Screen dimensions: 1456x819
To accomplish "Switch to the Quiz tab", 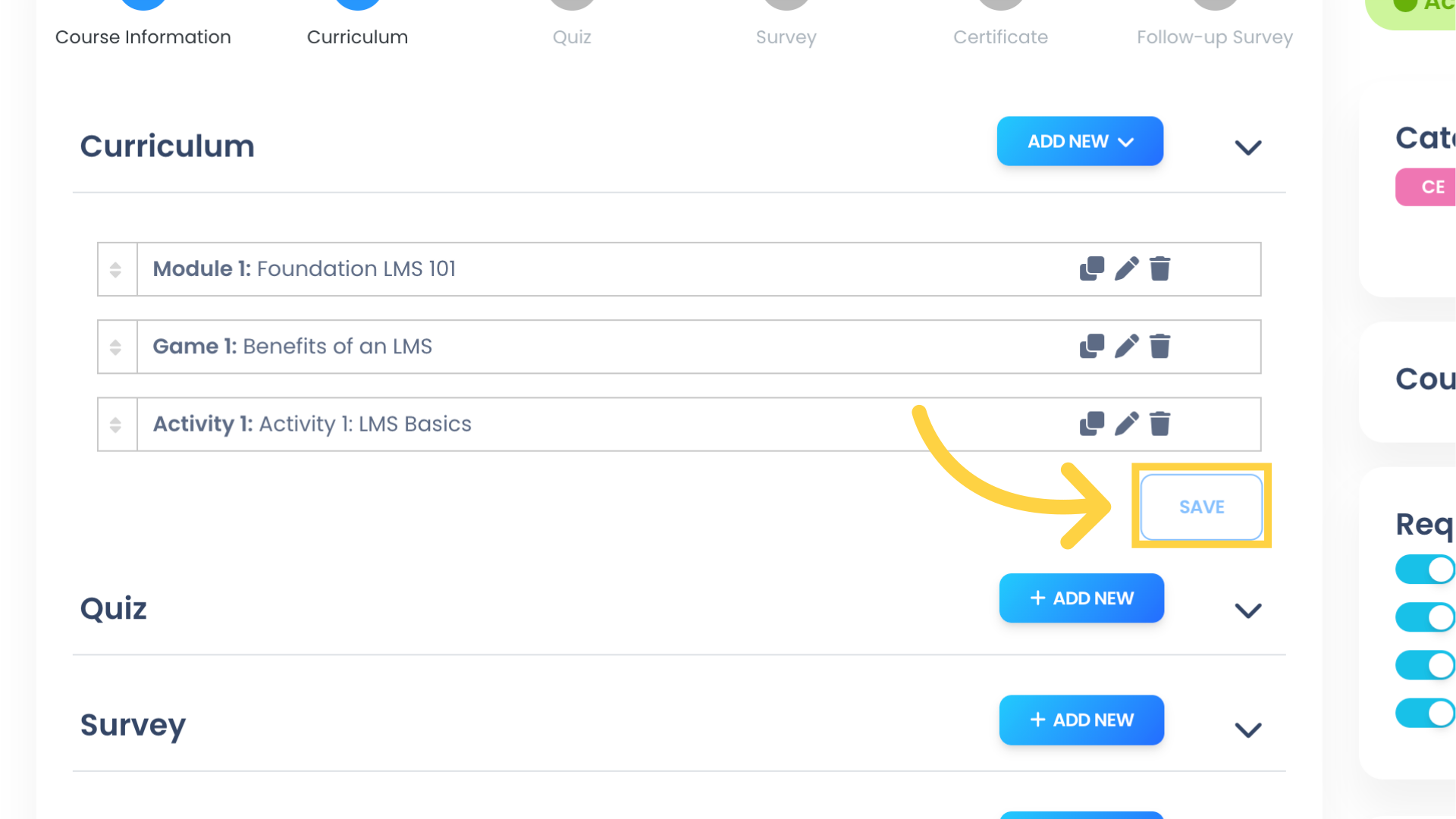I will (x=571, y=36).
